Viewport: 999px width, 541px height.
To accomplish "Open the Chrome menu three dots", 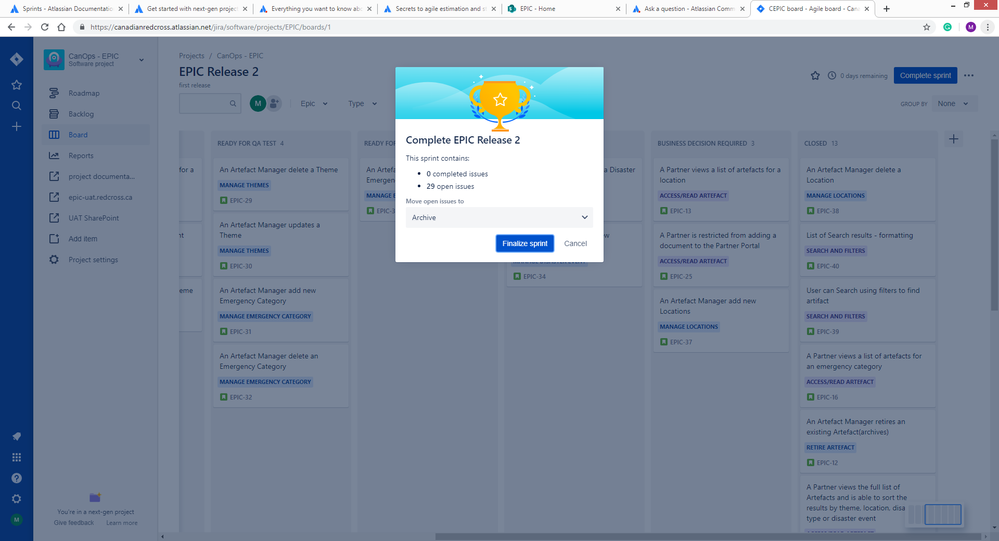I will (988, 27).
